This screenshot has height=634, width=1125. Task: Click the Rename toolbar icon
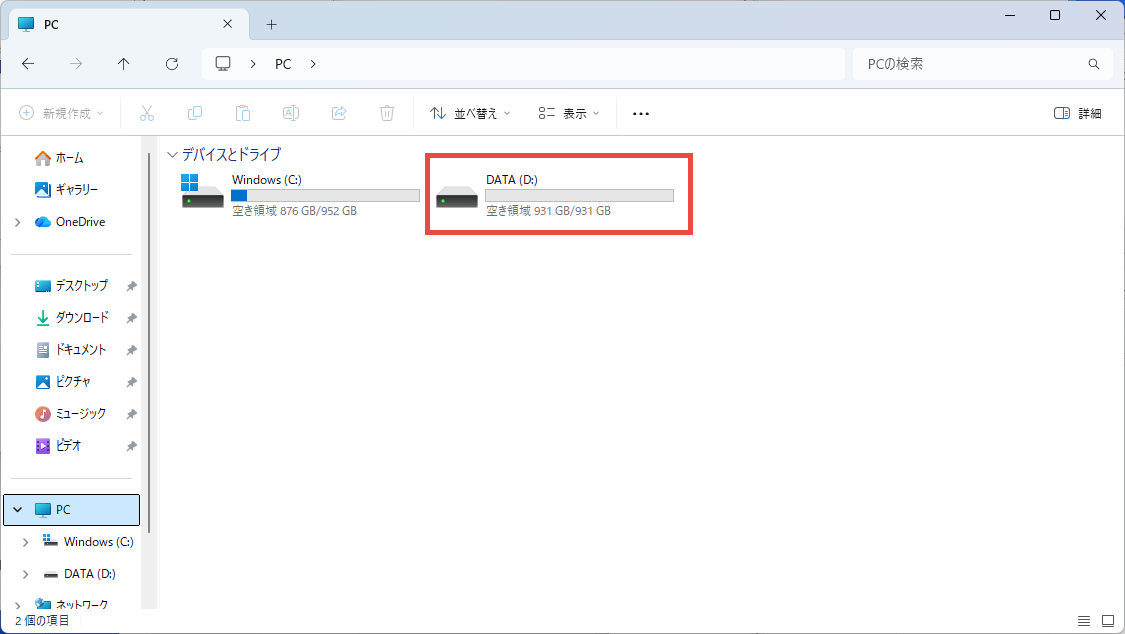pyautogui.click(x=291, y=113)
